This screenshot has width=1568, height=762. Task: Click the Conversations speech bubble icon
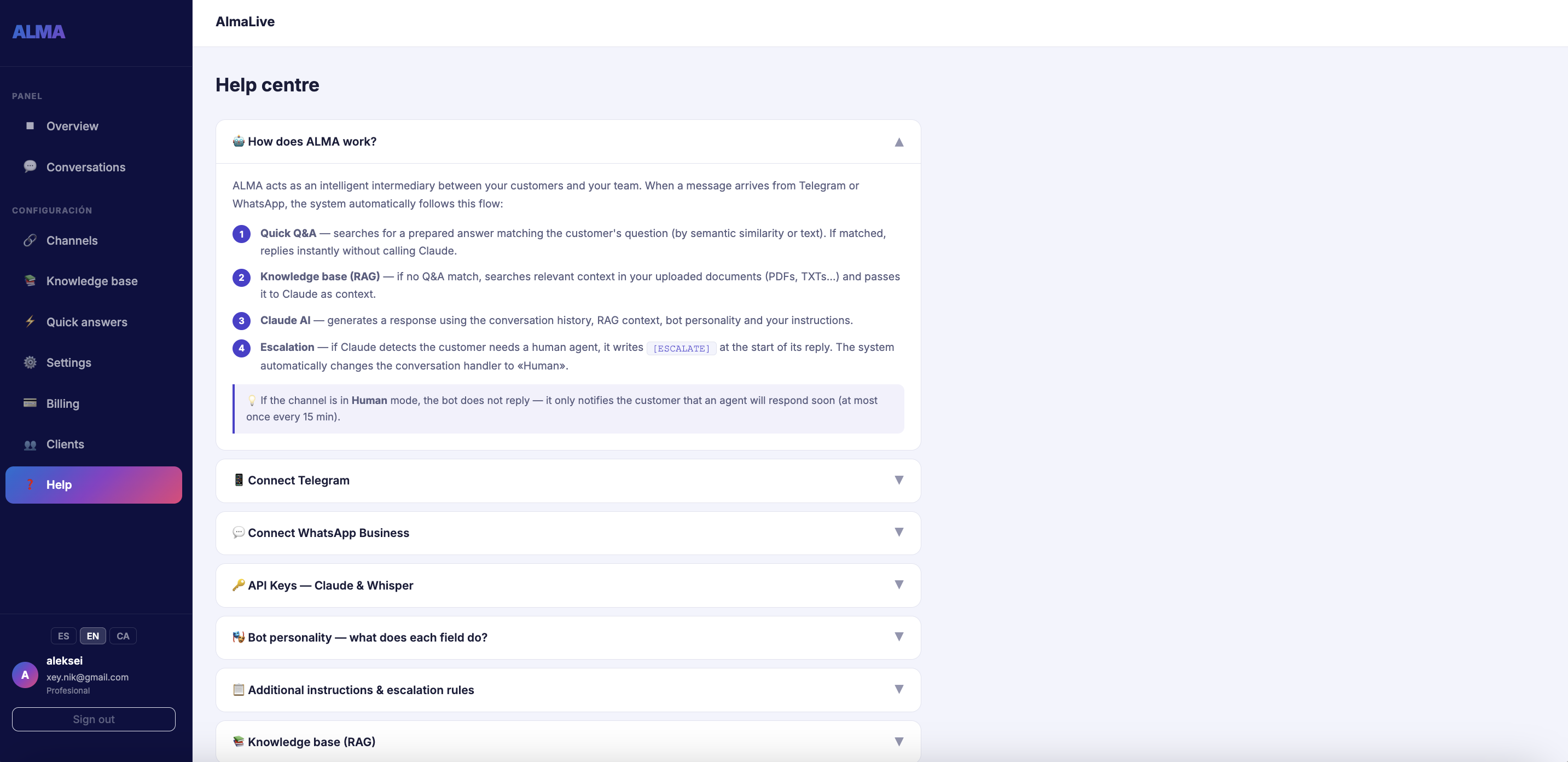tap(30, 166)
